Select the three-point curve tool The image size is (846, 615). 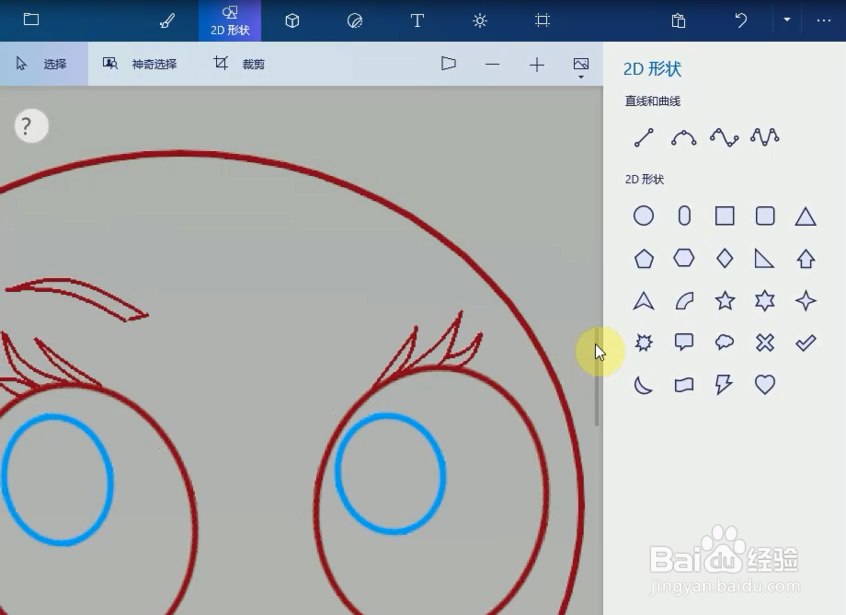click(684, 138)
